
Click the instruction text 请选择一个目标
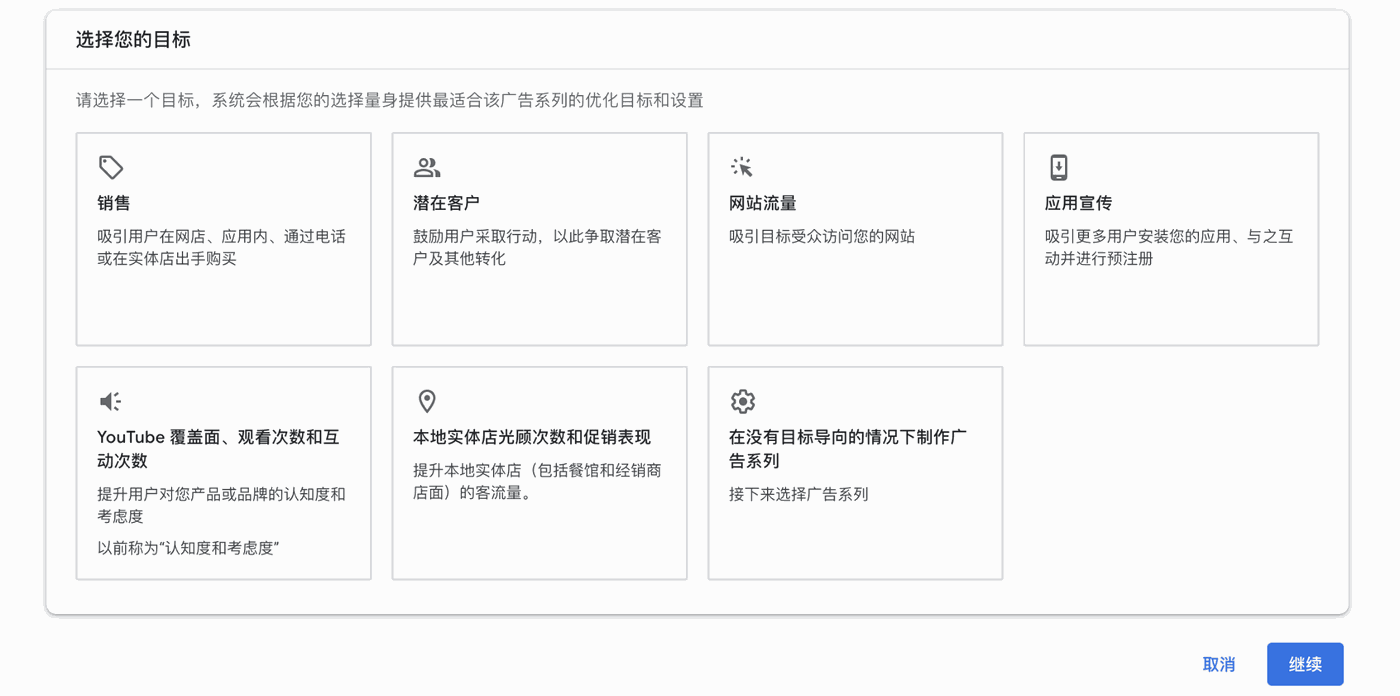coord(390,100)
